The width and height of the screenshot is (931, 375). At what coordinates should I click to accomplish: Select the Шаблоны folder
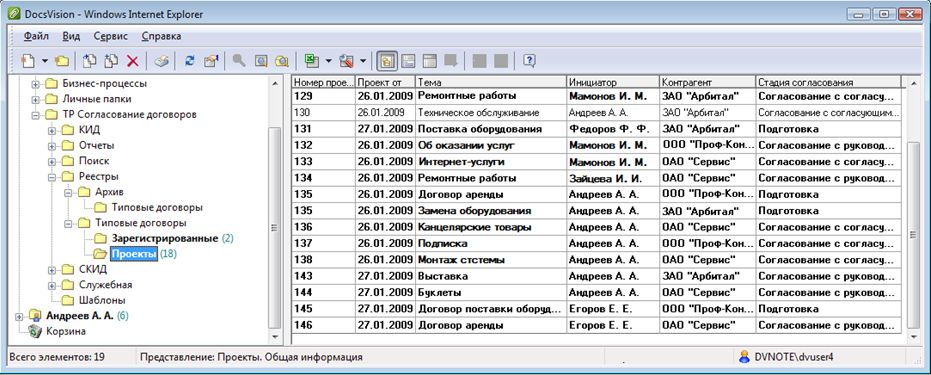(102, 300)
